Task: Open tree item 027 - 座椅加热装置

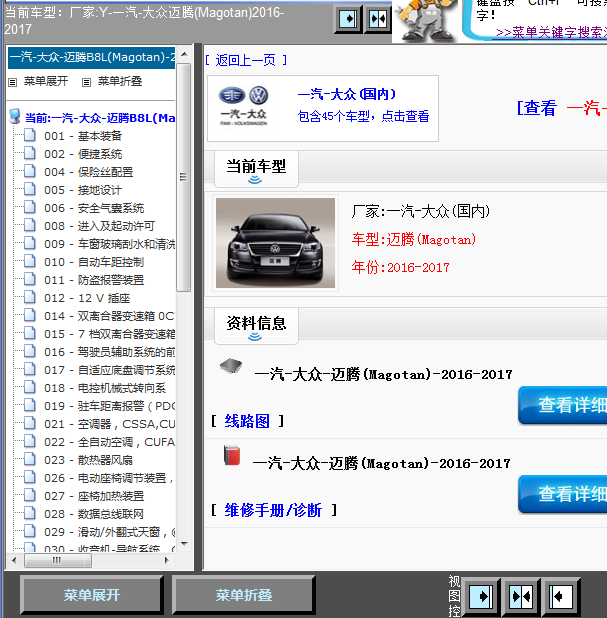Action: (x=94, y=496)
